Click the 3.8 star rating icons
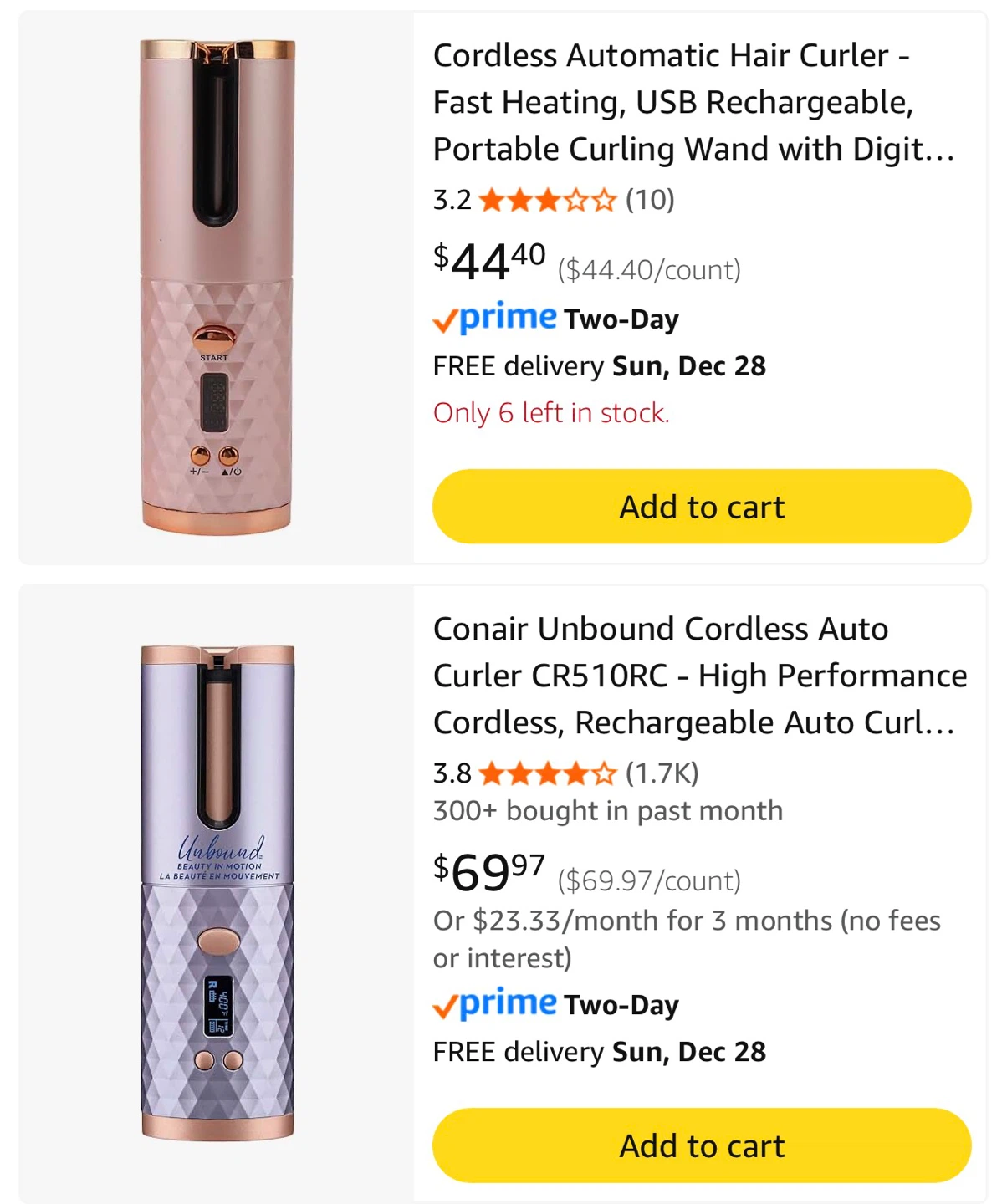This screenshot has width=1007, height=1204. [547, 774]
